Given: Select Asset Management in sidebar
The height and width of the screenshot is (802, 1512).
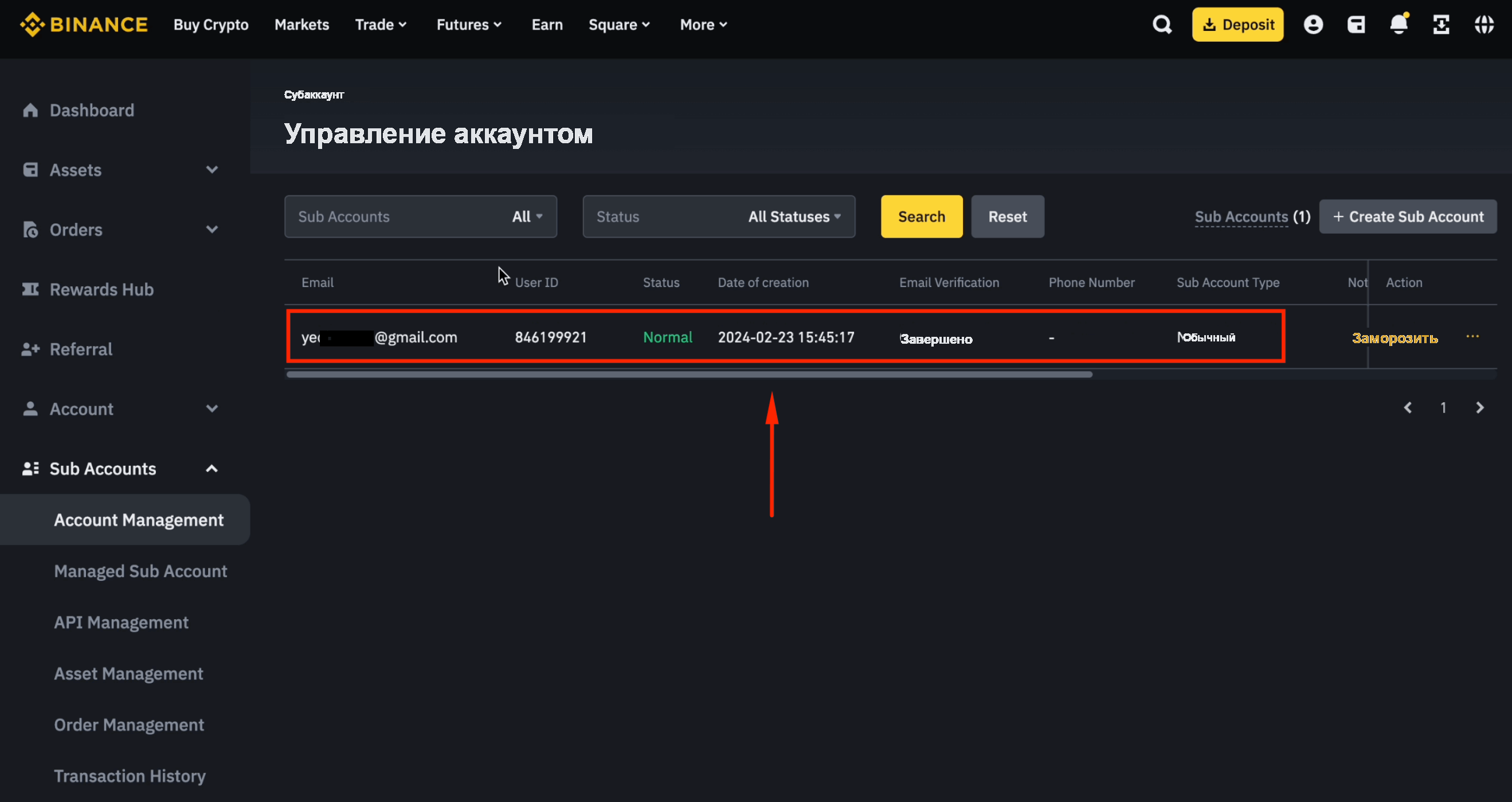Looking at the screenshot, I should tap(128, 674).
